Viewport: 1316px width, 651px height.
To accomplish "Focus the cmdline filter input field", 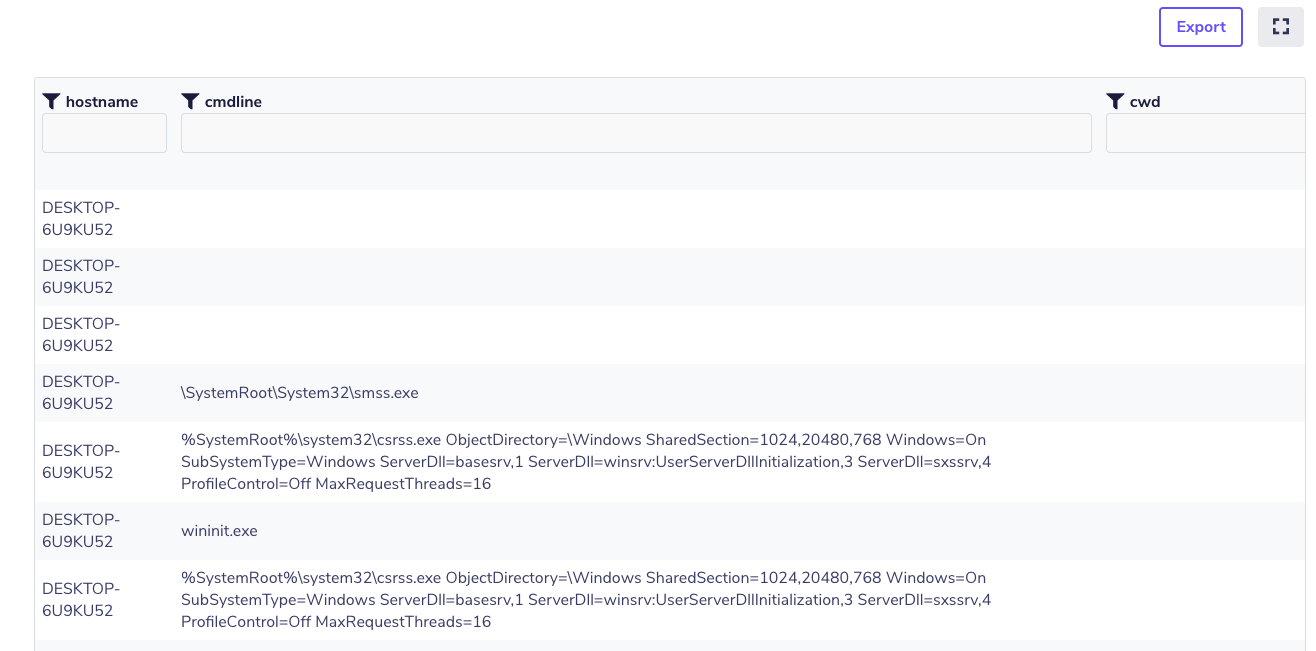I will [x=636, y=133].
